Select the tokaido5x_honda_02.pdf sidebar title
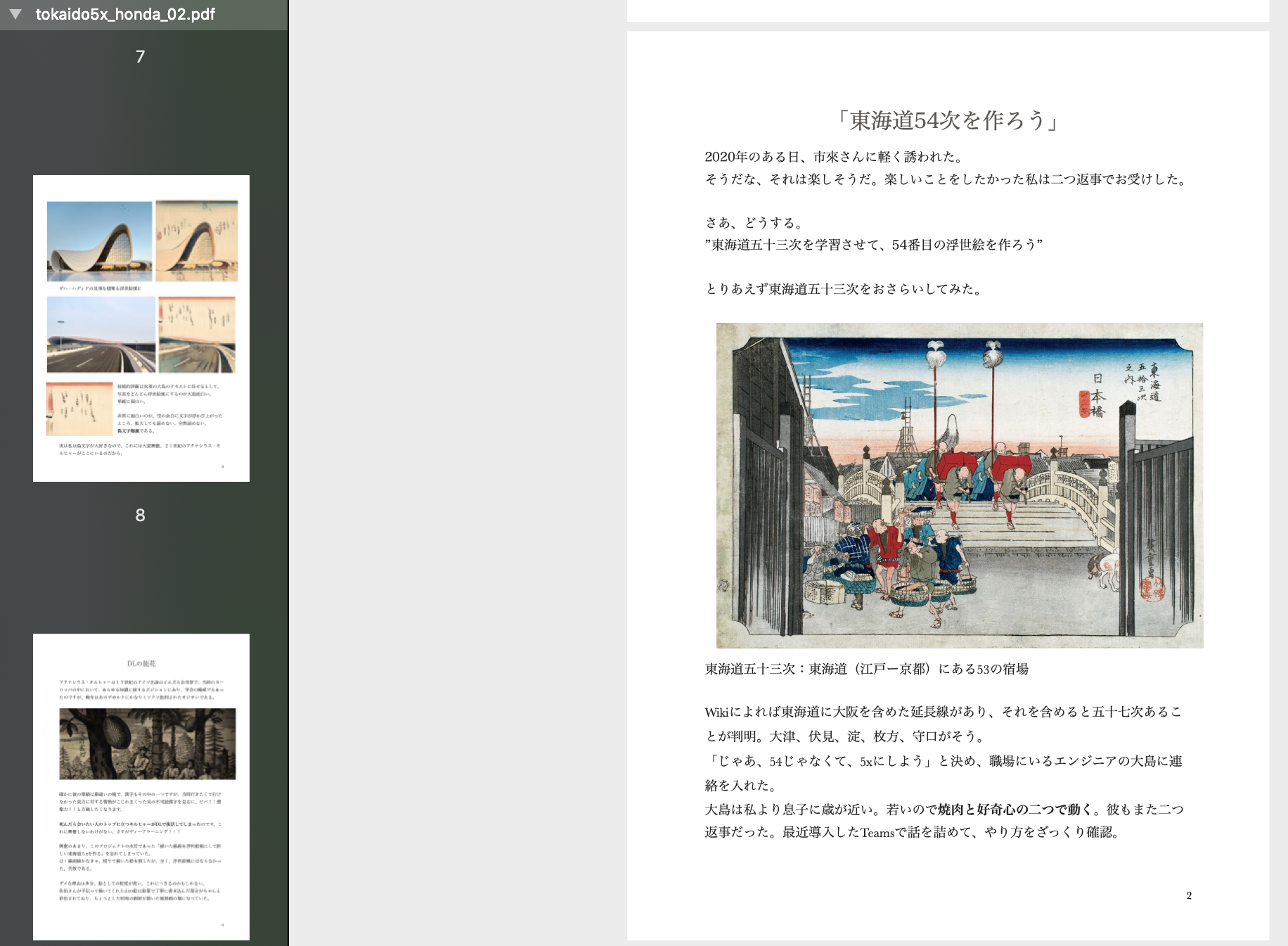 (125, 14)
